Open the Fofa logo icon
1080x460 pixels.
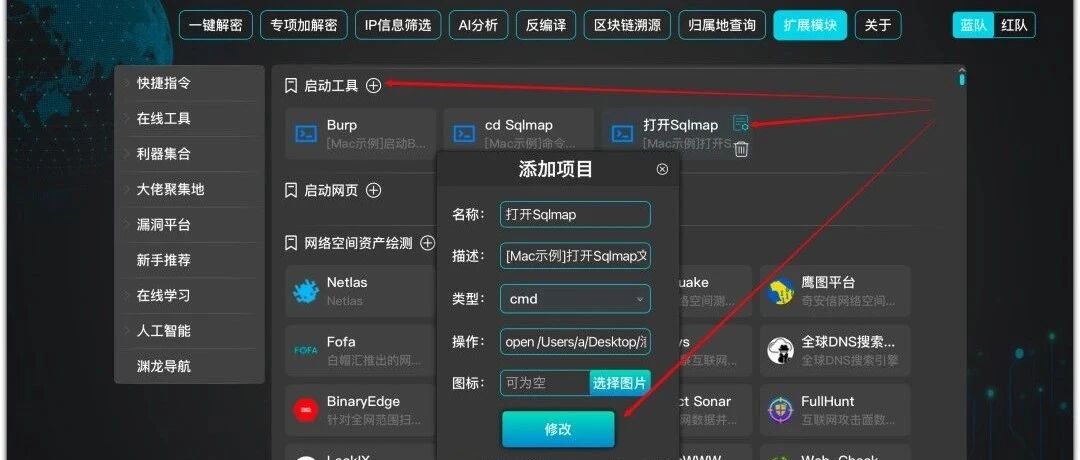(x=306, y=351)
